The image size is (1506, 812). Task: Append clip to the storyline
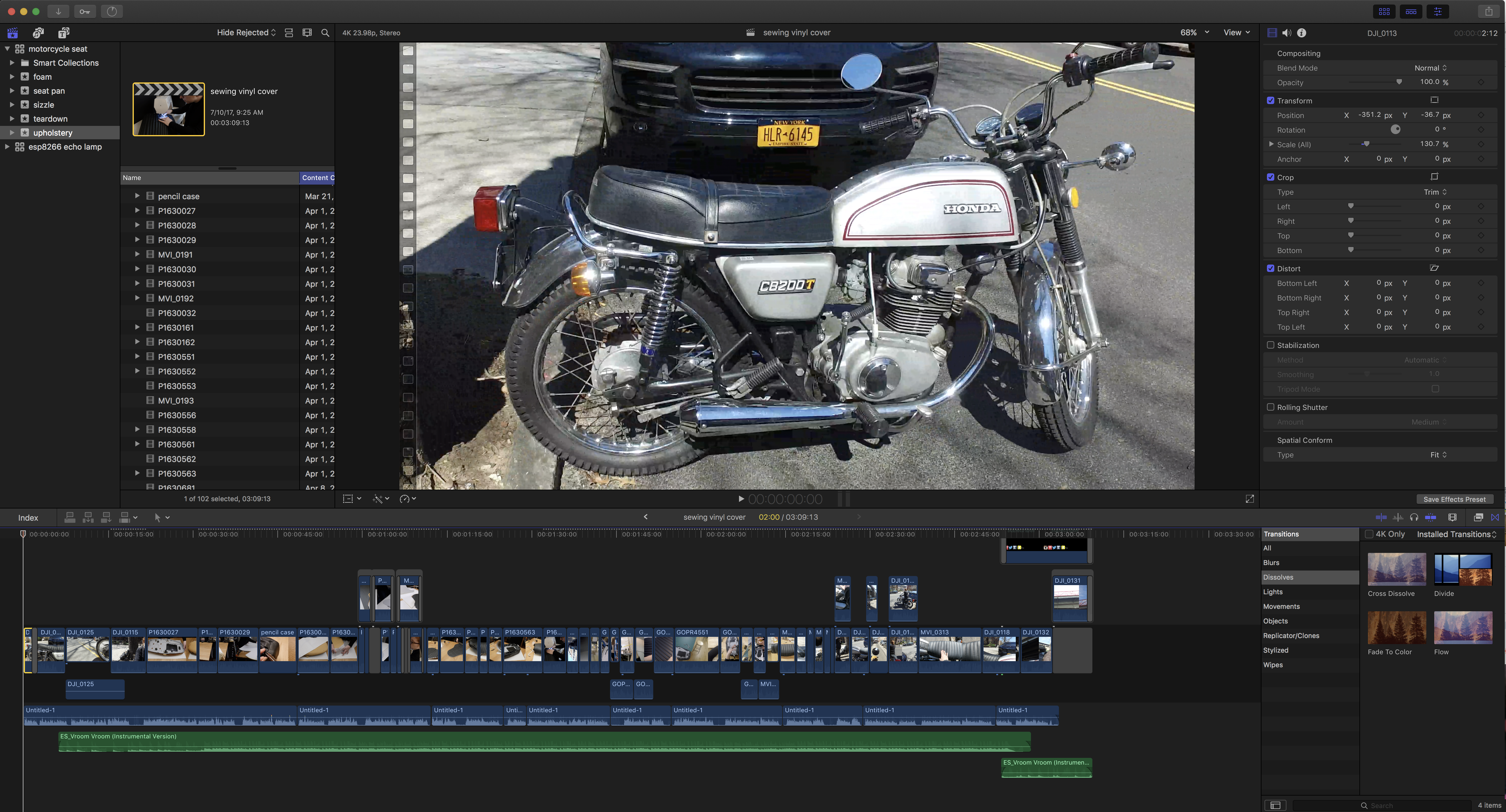click(106, 517)
